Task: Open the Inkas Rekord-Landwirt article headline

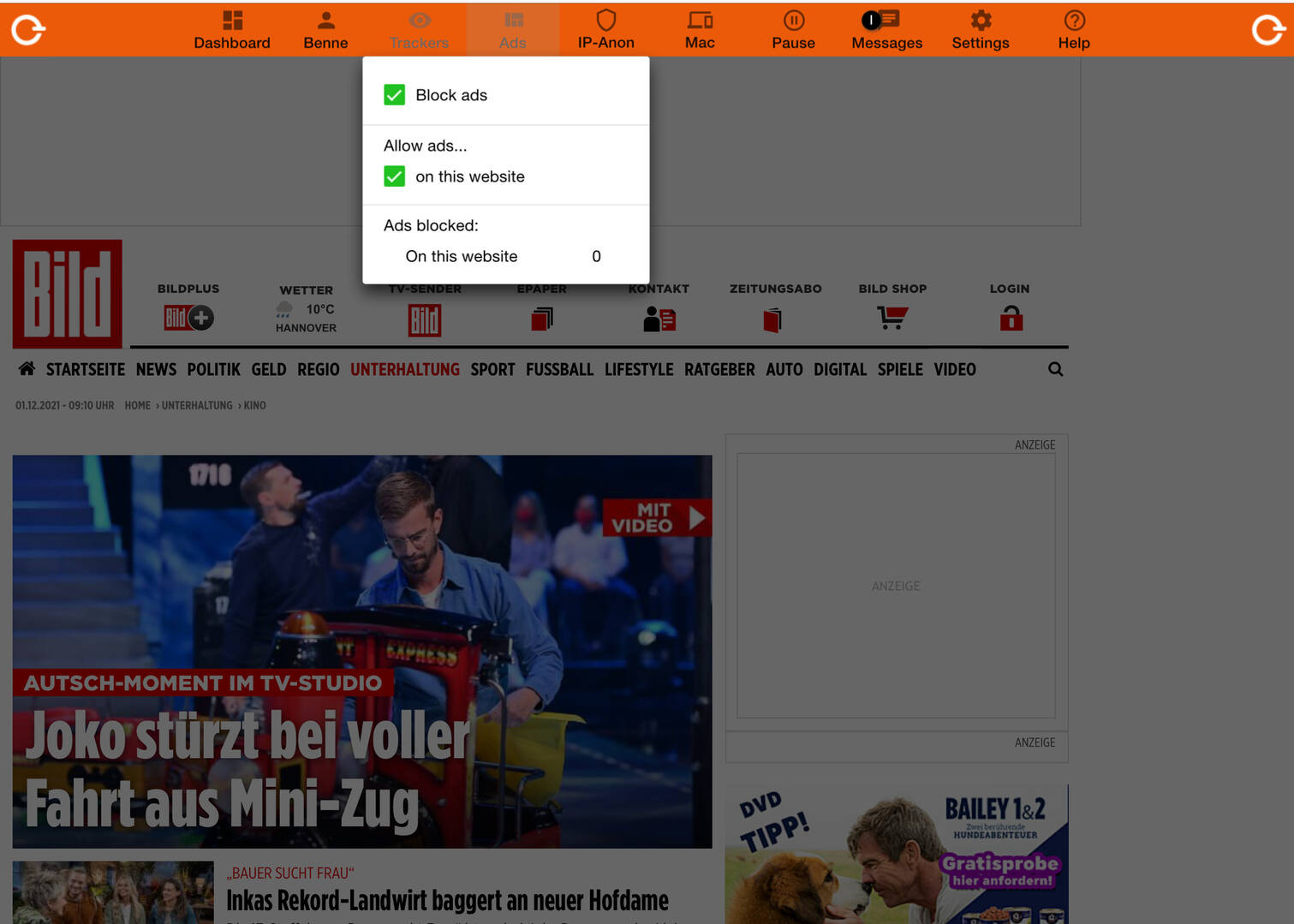Action: 447,901
